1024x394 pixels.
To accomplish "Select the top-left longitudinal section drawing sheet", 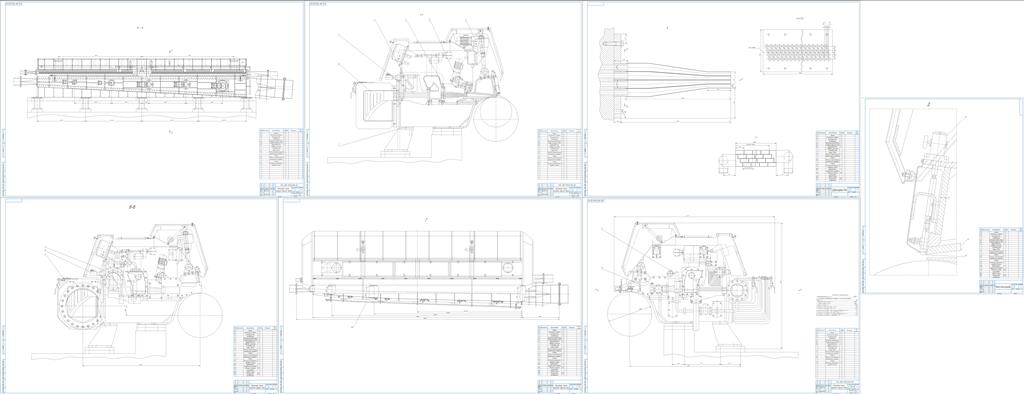I will pos(155,99).
